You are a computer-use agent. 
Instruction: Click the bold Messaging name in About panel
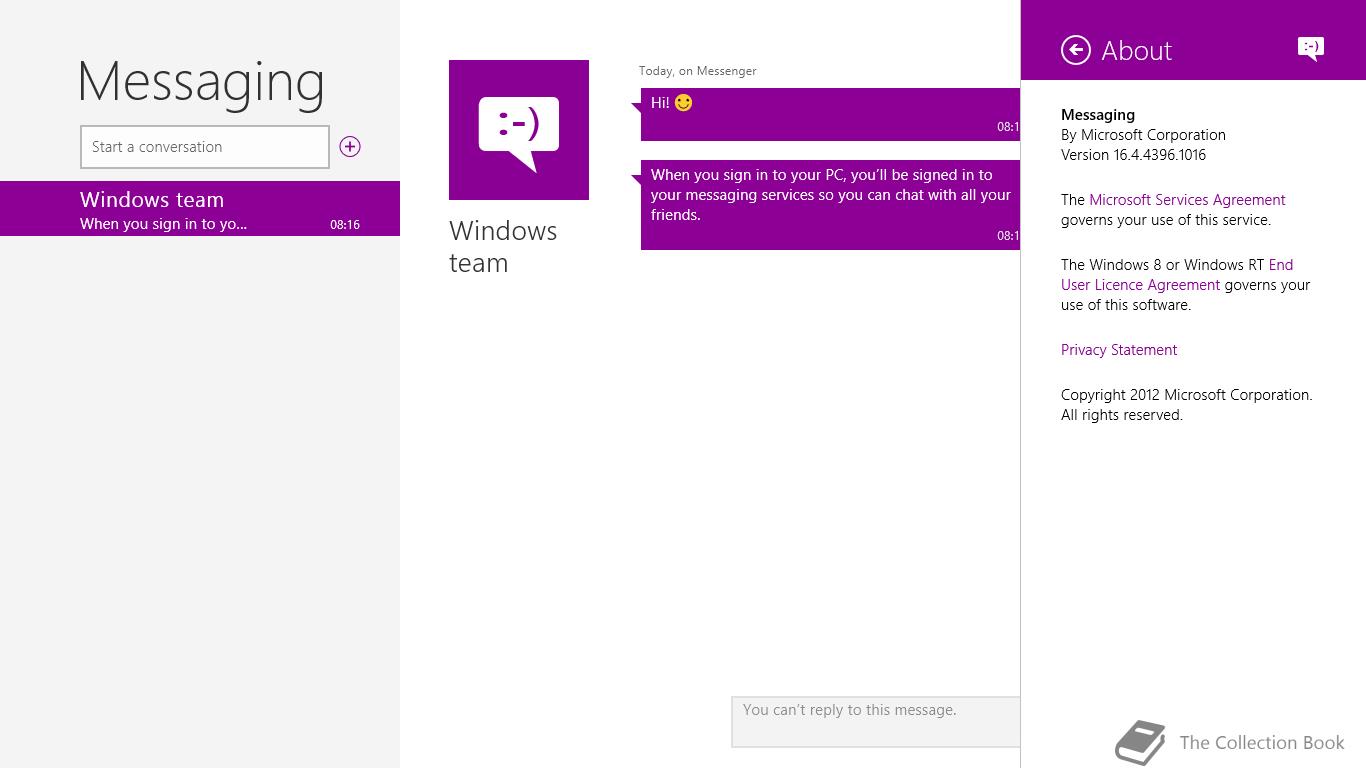(x=1098, y=115)
